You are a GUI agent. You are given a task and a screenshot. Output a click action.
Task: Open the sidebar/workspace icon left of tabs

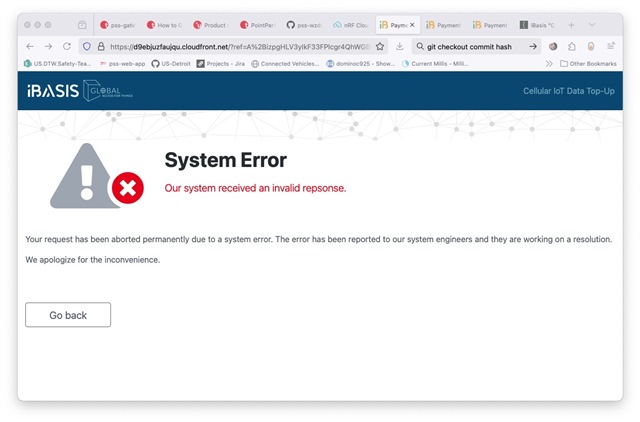[82, 25]
